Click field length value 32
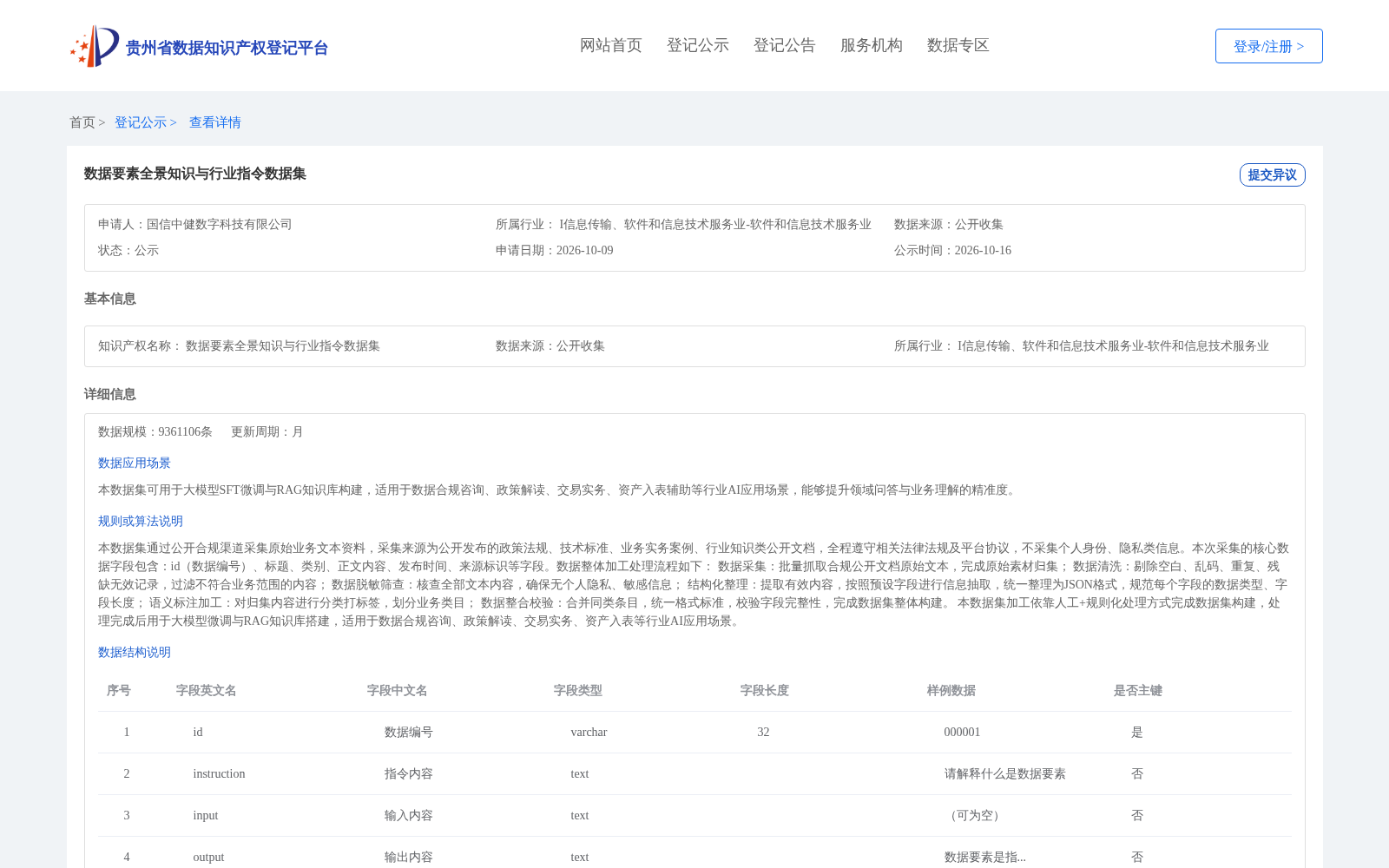 [x=764, y=732]
